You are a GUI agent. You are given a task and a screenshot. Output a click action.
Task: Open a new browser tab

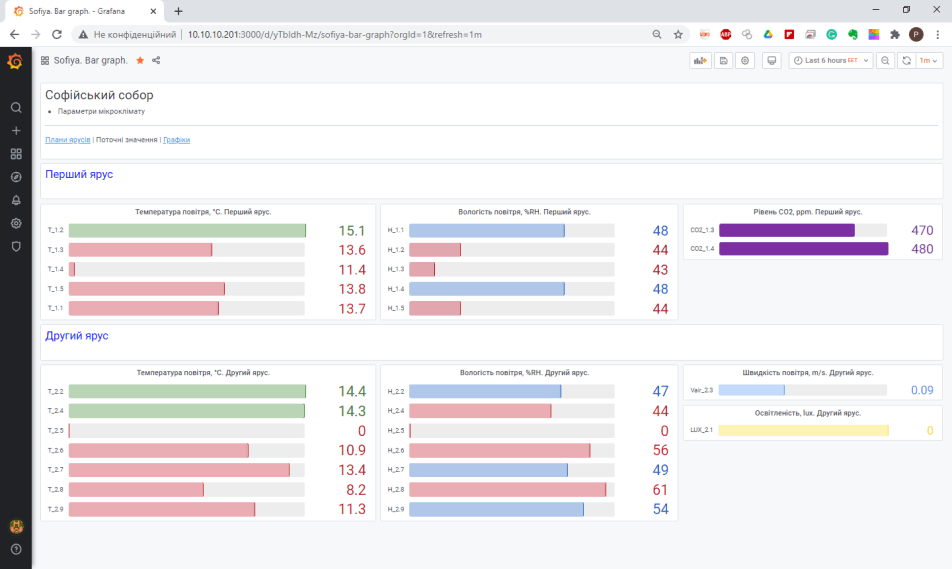[178, 11]
